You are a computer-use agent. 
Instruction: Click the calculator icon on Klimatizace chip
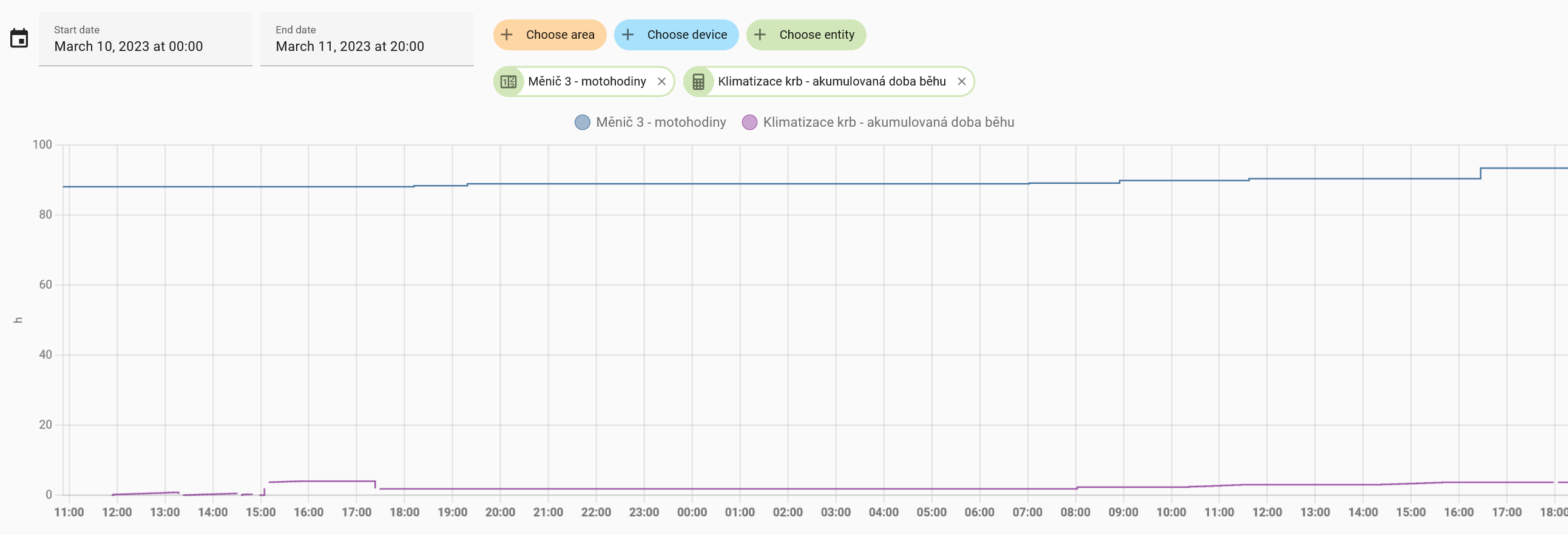coord(698,81)
